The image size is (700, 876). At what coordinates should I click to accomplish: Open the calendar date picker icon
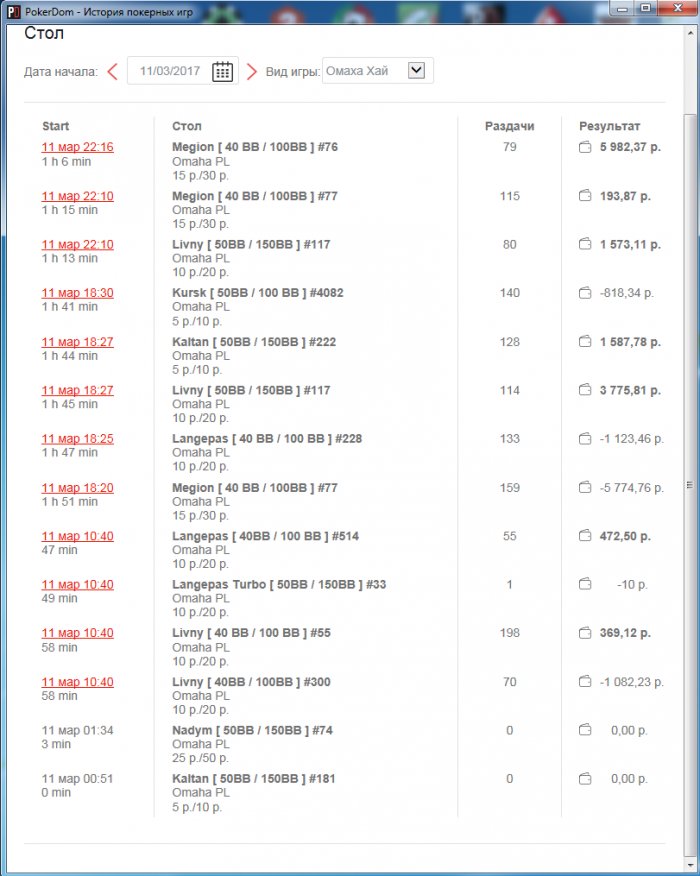[x=222, y=71]
